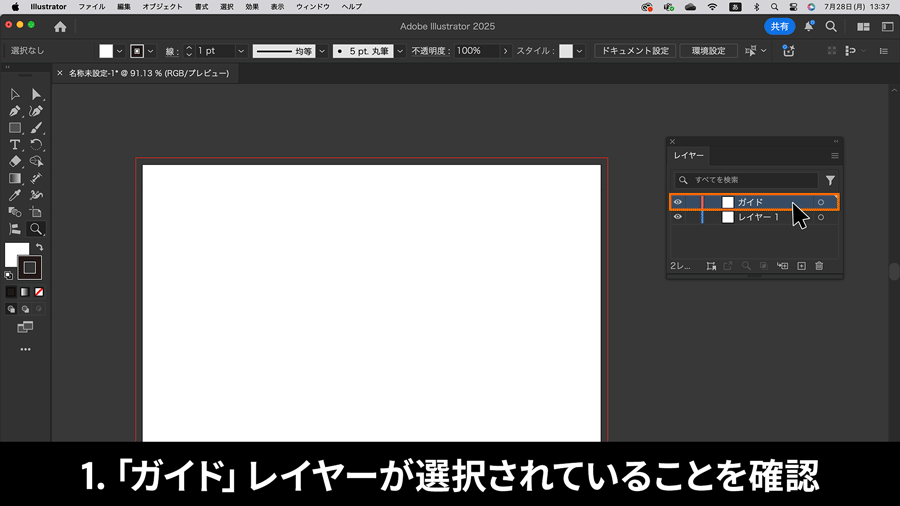Select the Rotate tool
This screenshot has height=506, width=900.
coord(36,145)
